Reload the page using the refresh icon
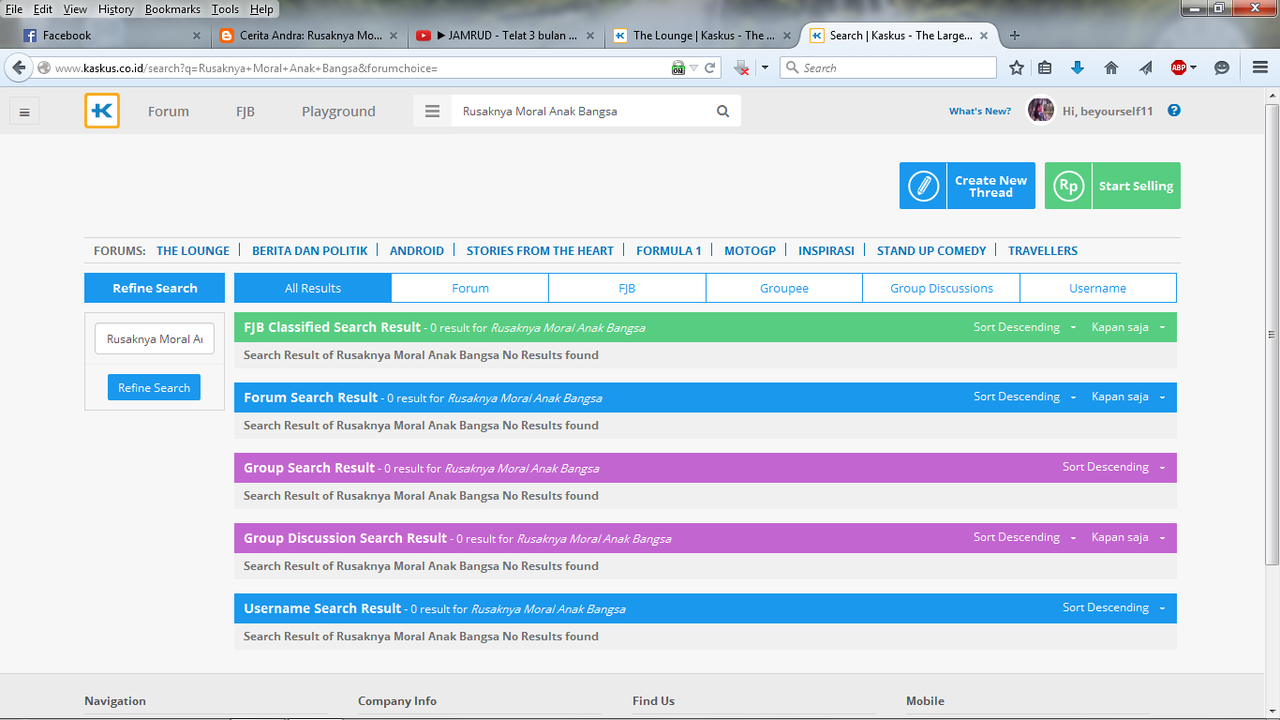The height and width of the screenshot is (720, 1280). pyautogui.click(x=710, y=68)
